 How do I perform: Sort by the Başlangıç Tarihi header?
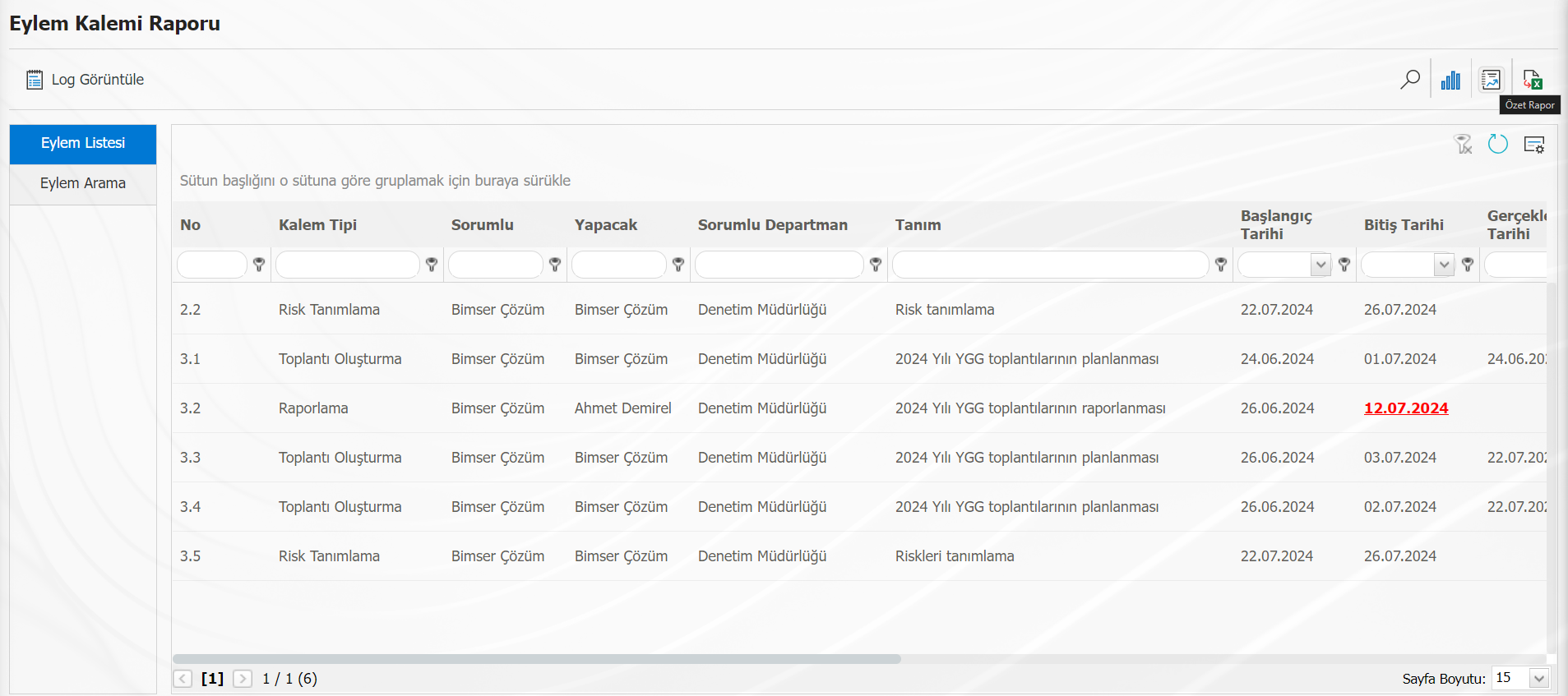1276,225
